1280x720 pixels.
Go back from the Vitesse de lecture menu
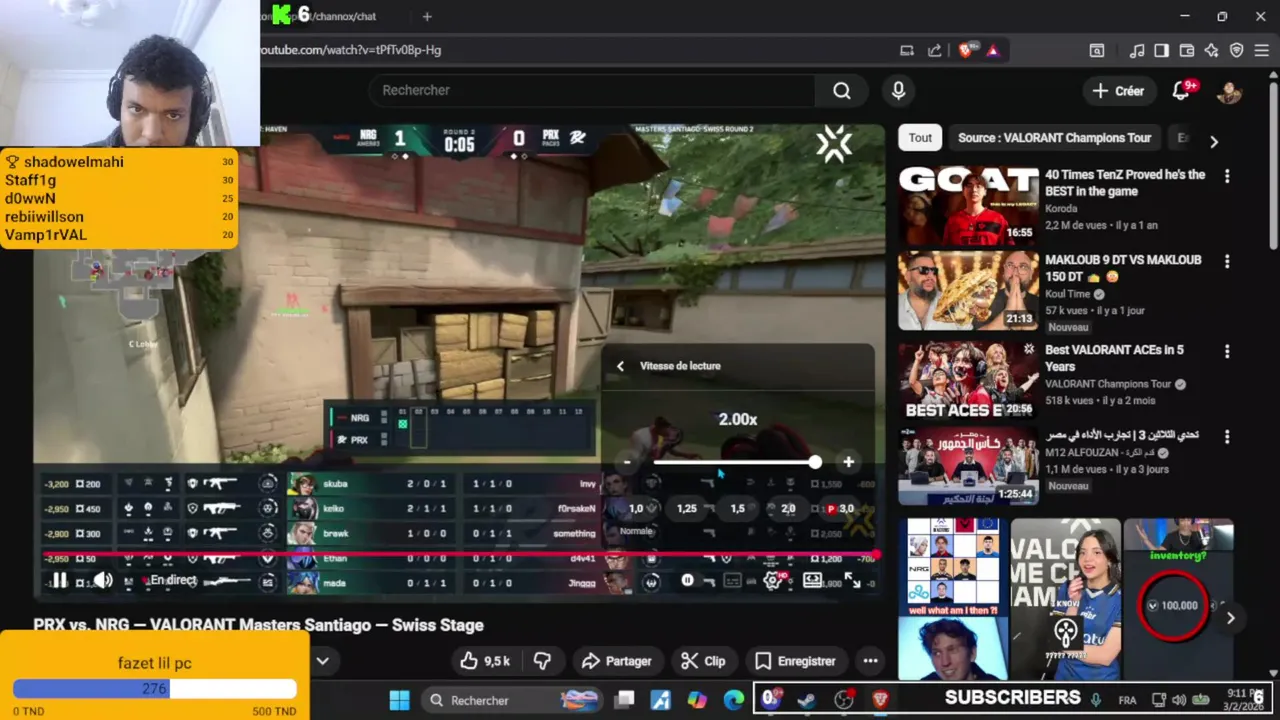point(620,366)
